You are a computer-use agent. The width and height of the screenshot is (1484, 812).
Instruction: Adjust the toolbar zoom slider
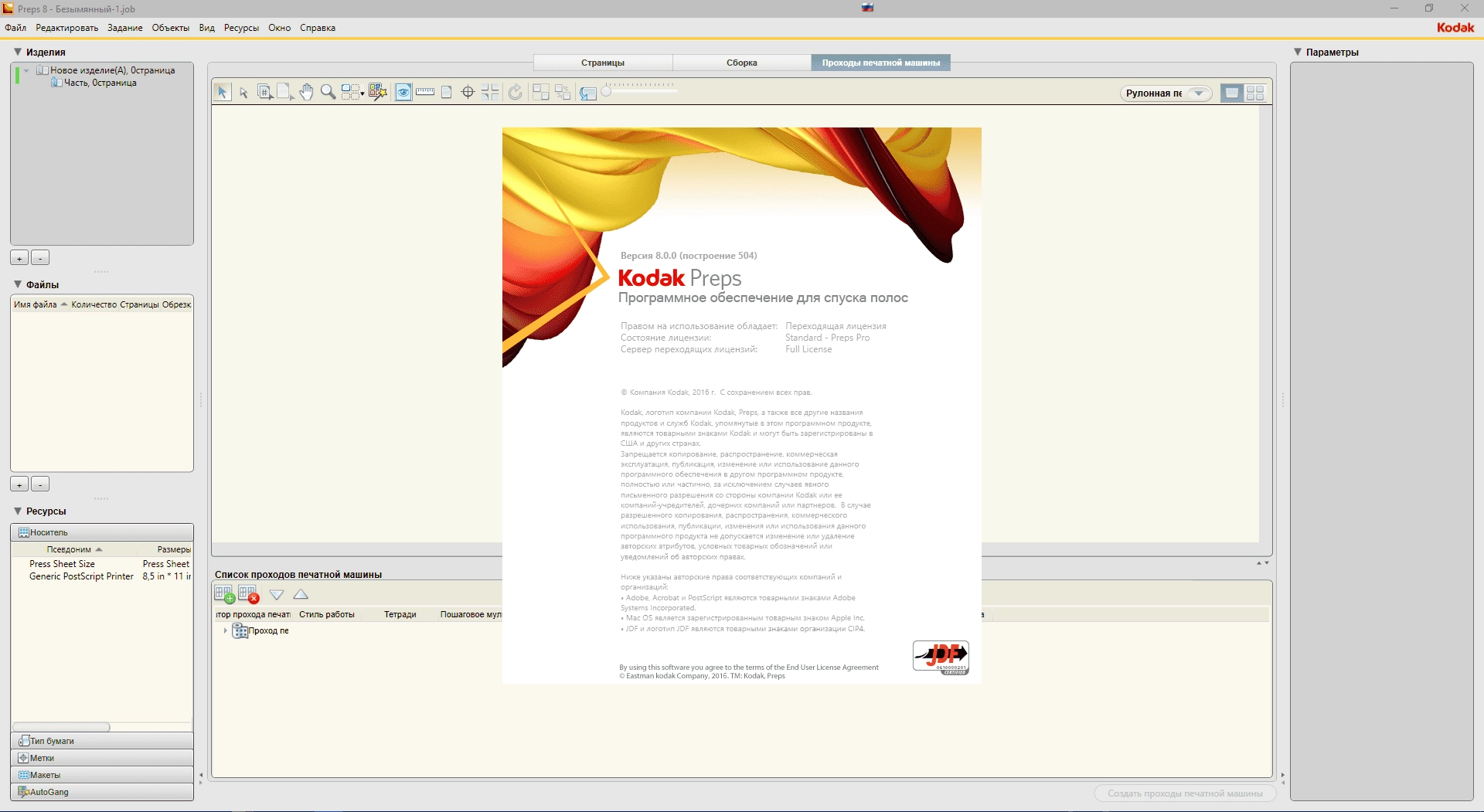point(607,92)
